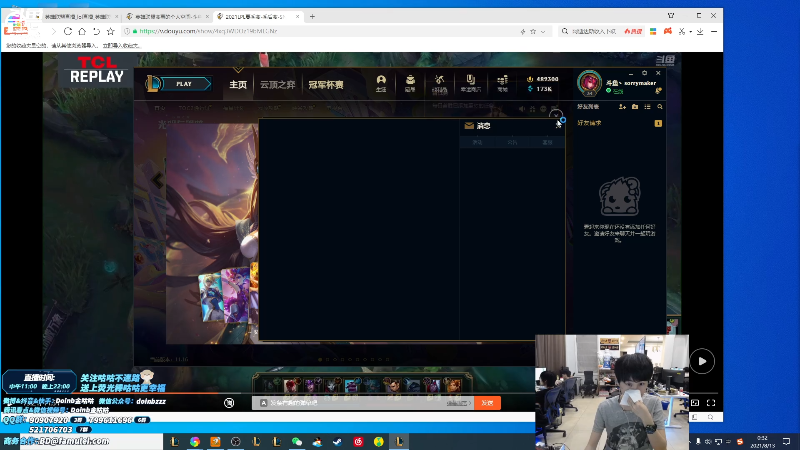The height and width of the screenshot is (450, 800).
Task: Click the PLAY button in League client
Action: tap(185, 84)
